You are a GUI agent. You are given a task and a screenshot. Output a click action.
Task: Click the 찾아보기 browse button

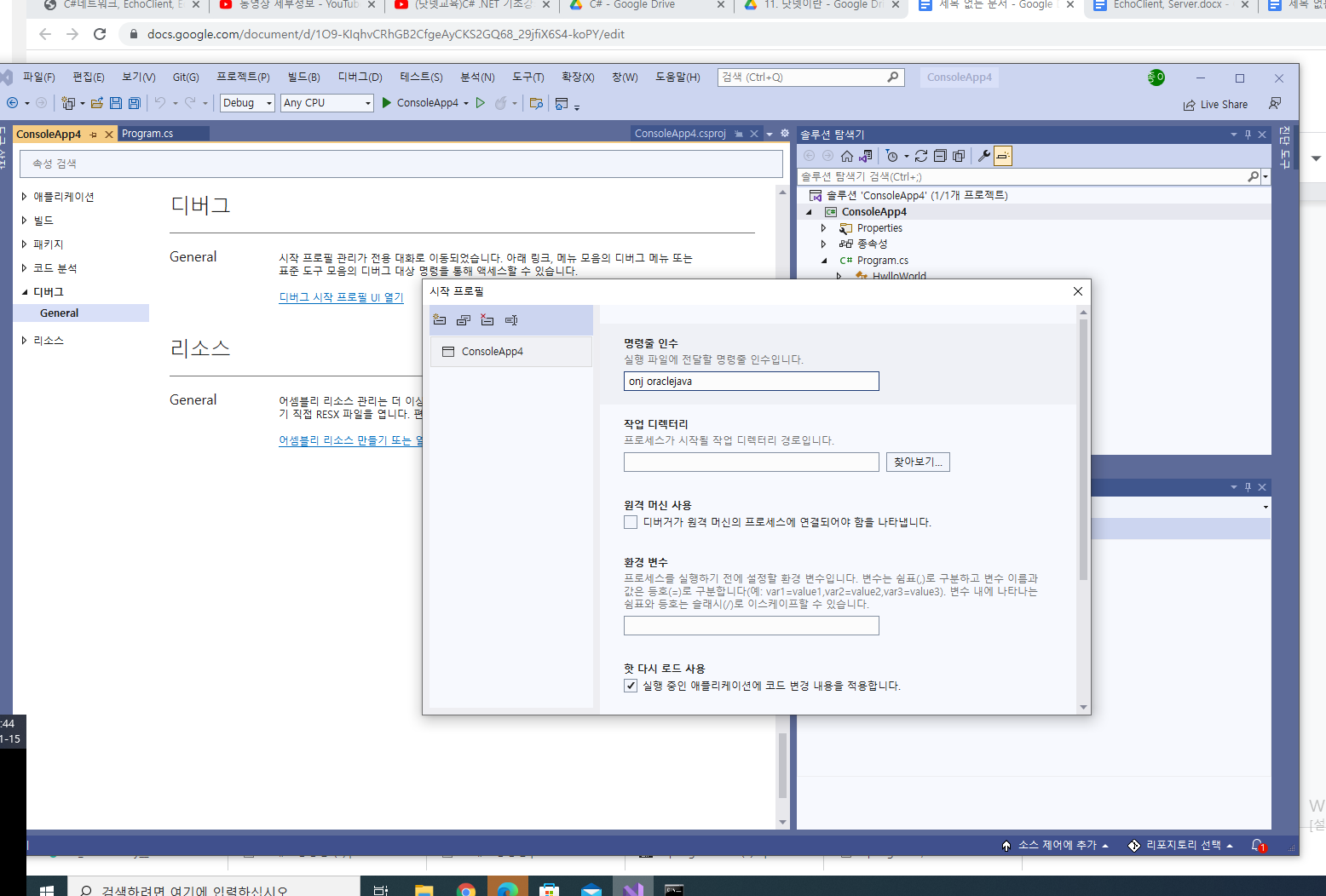click(x=918, y=462)
